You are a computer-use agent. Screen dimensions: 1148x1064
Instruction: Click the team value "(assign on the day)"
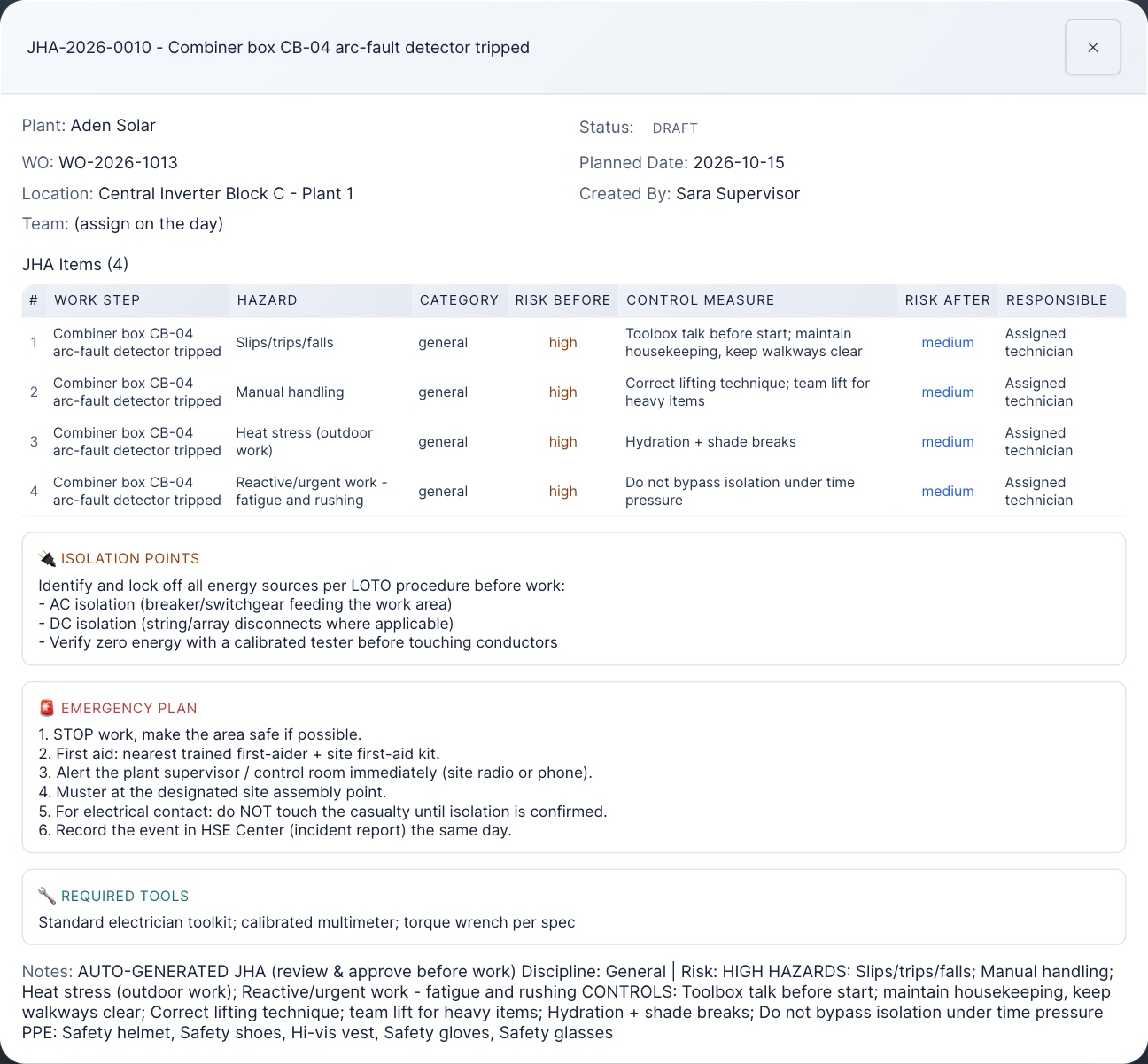[x=149, y=224]
